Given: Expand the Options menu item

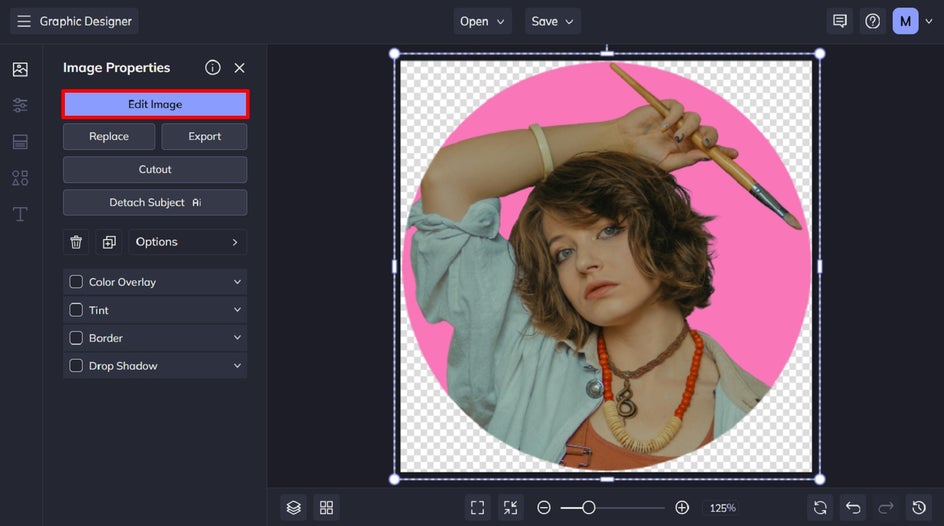Looking at the screenshot, I should [187, 242].
